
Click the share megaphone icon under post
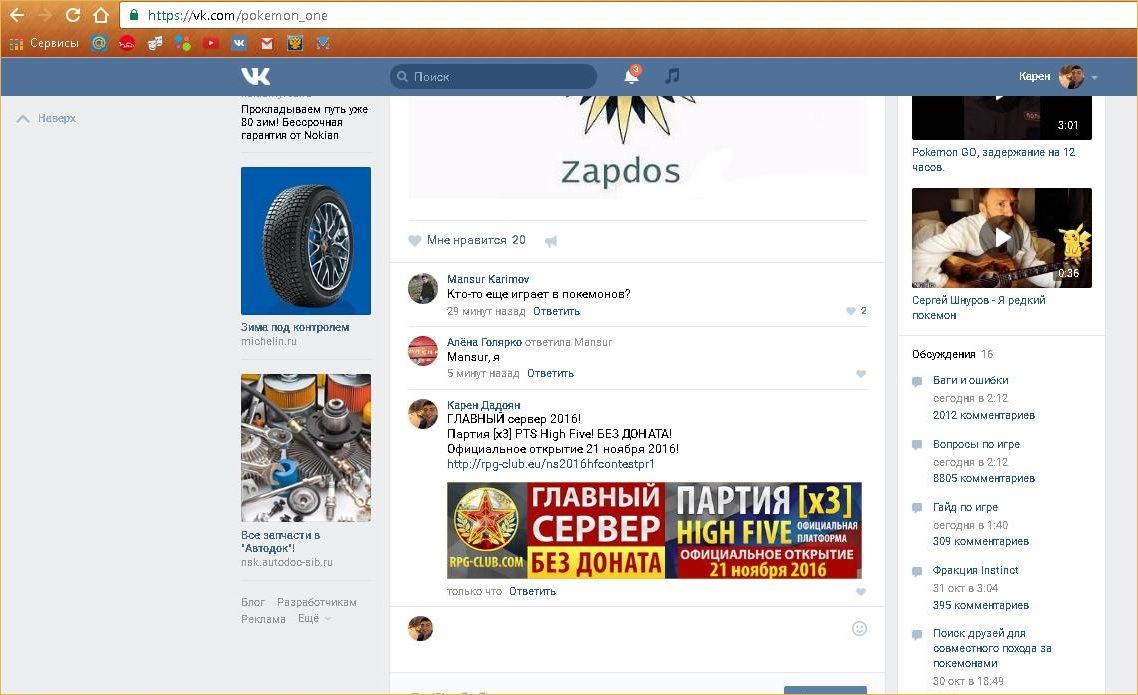coord(550,241)
